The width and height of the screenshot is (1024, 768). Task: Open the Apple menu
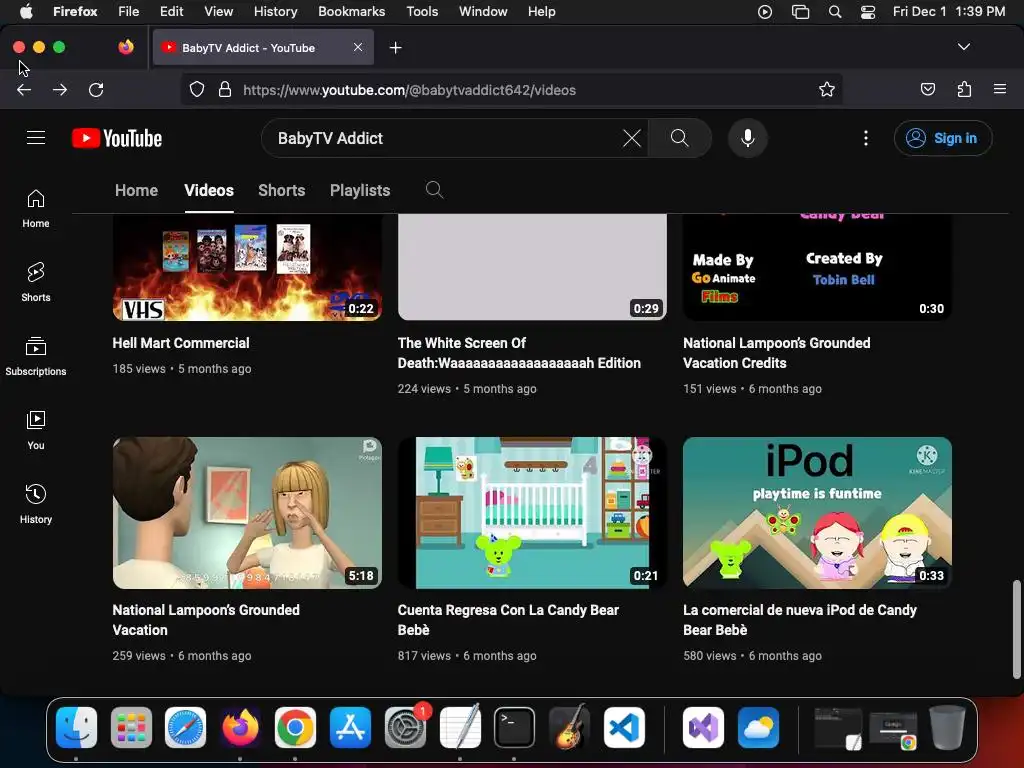coord(26,11)
